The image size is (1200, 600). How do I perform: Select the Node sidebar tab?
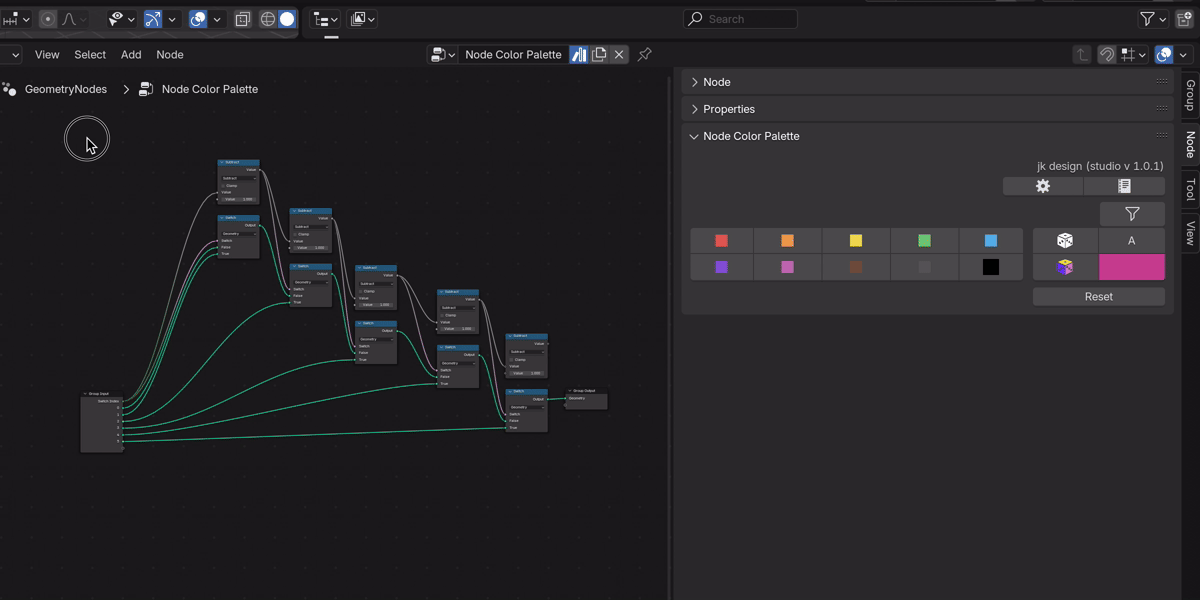click(1190, 145)
